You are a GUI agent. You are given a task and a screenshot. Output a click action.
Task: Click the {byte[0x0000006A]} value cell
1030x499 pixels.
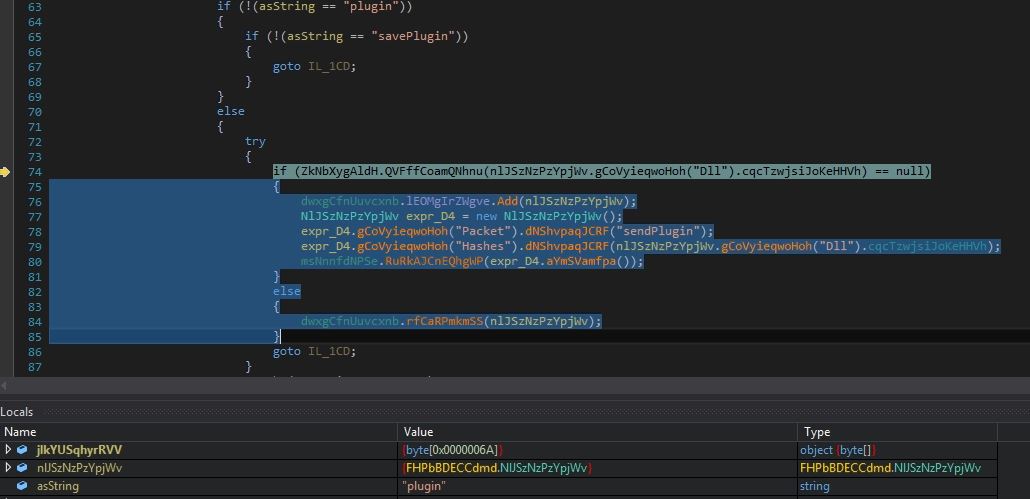[453, 450]
